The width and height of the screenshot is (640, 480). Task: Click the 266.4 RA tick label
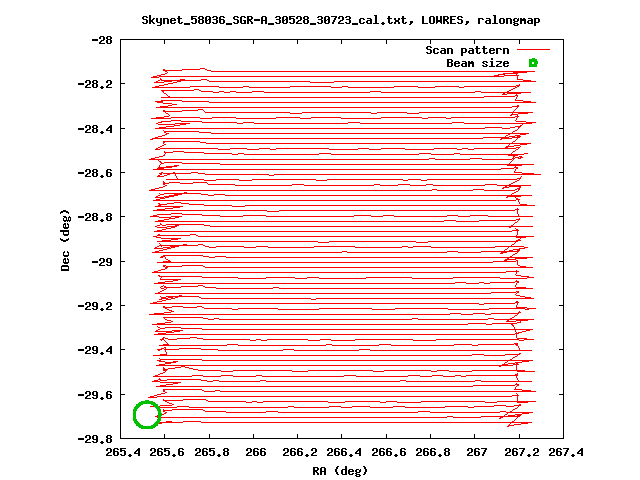(x=344, y=452)
